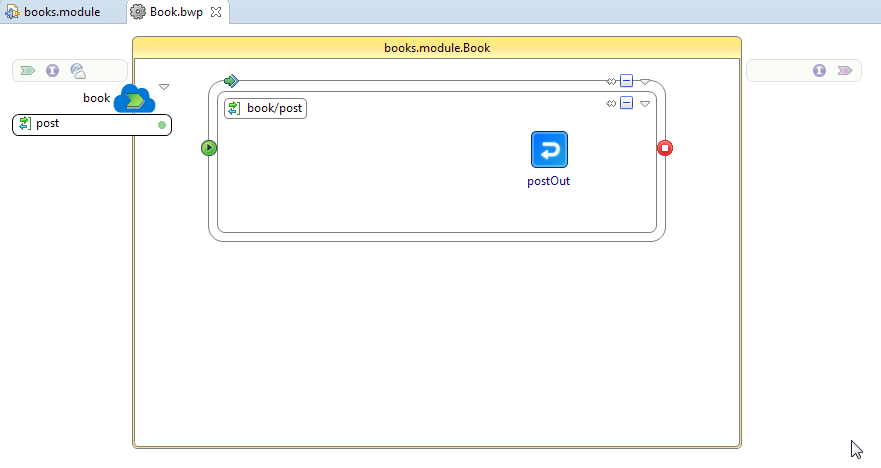The image size is (881, 468).
Task: Click the postOut label
Action: pyautogui.click(x=548, y=181)
